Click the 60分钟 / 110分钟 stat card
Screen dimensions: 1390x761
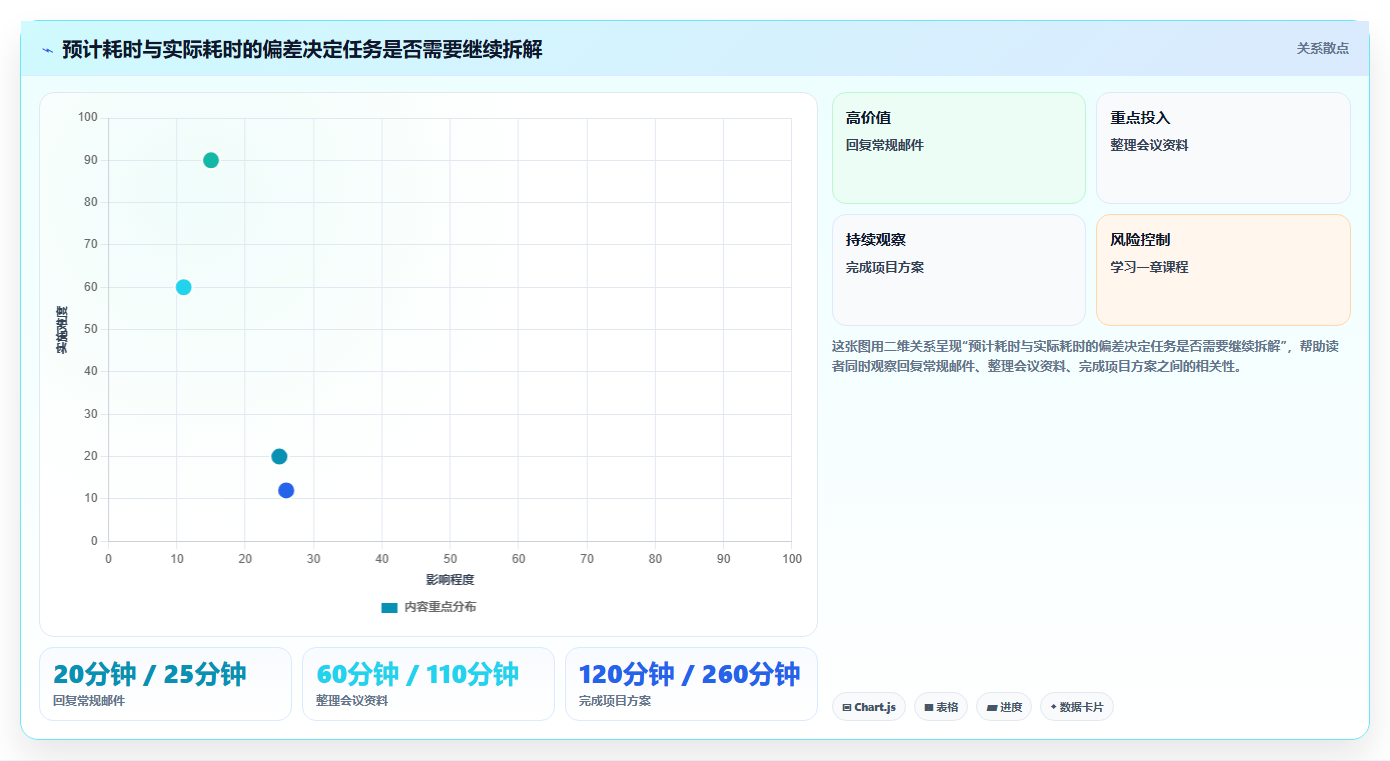(x=428, y=684)
